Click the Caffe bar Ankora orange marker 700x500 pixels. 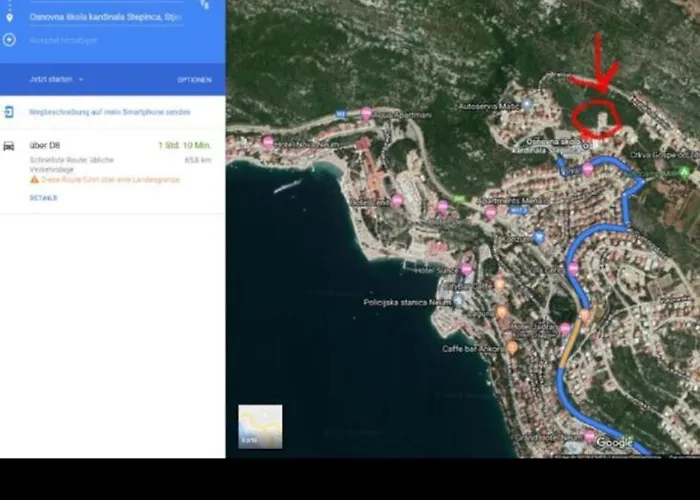512,347
